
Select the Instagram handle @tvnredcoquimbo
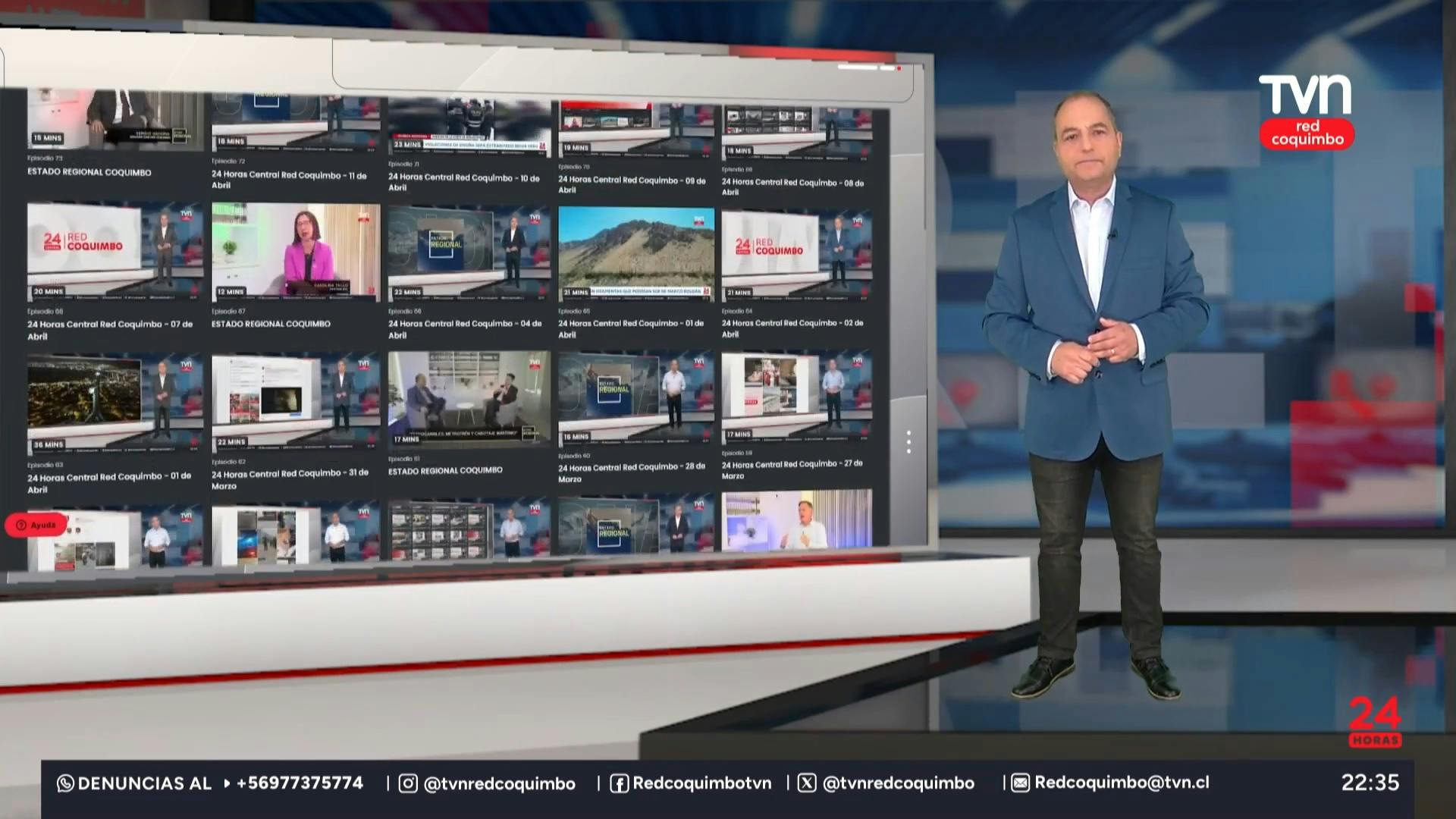499,783
